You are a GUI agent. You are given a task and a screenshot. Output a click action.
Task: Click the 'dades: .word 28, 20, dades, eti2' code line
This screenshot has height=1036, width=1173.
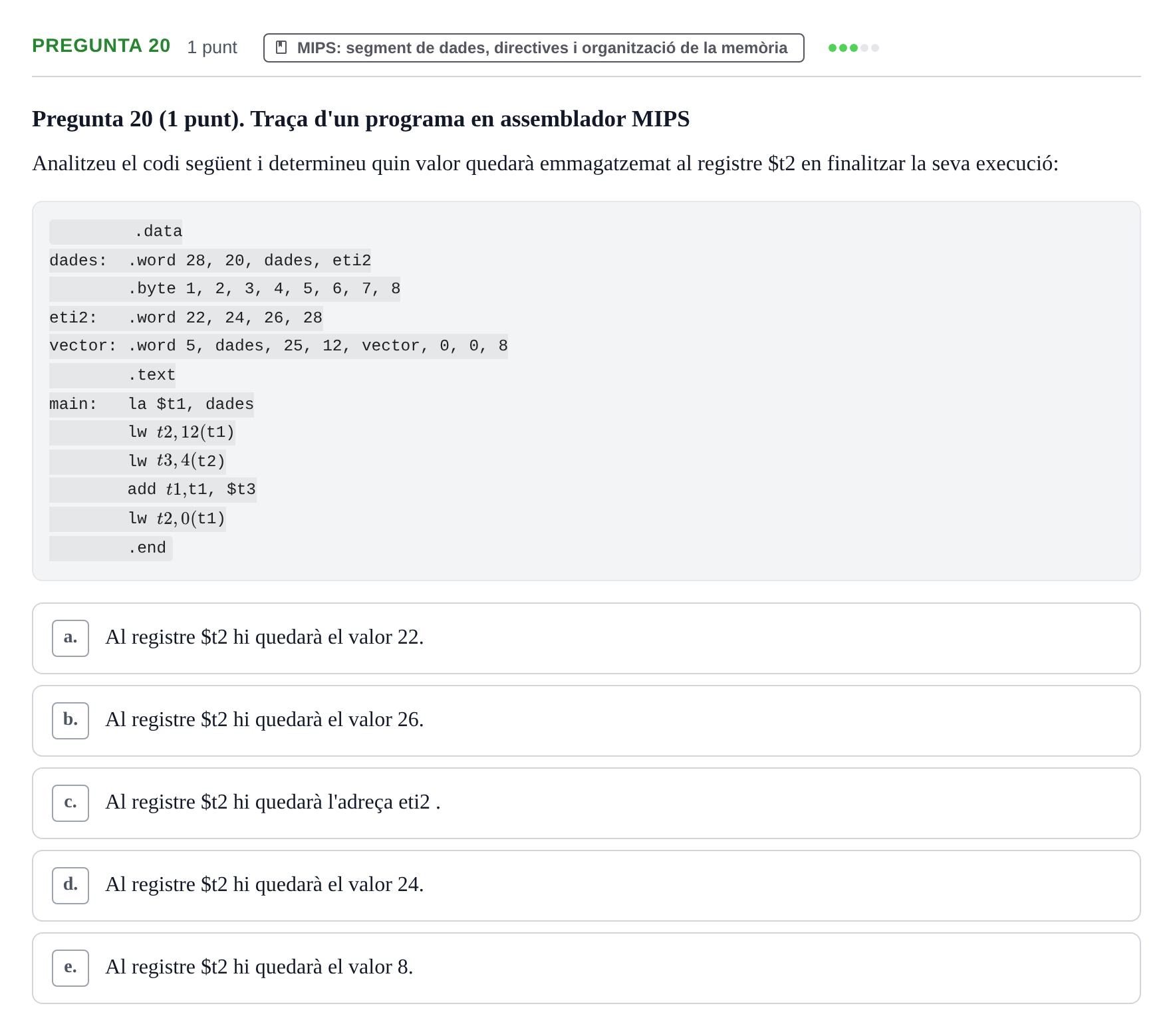210,261
